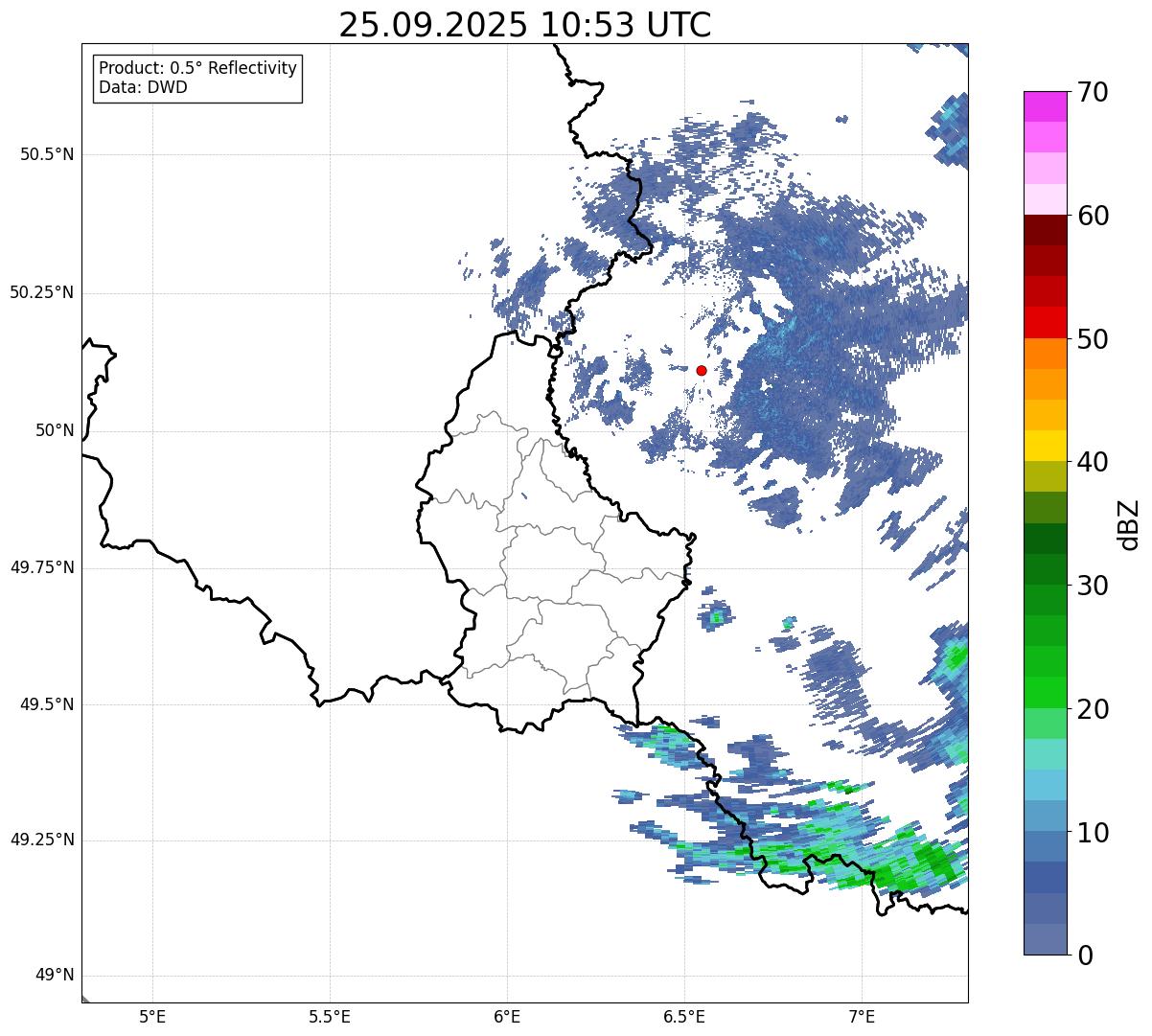This screenshot has width=1152, height=1036.
Task: Click the title '25.09.2025 10:53 UTC'
Action: [x=525, y=25]
